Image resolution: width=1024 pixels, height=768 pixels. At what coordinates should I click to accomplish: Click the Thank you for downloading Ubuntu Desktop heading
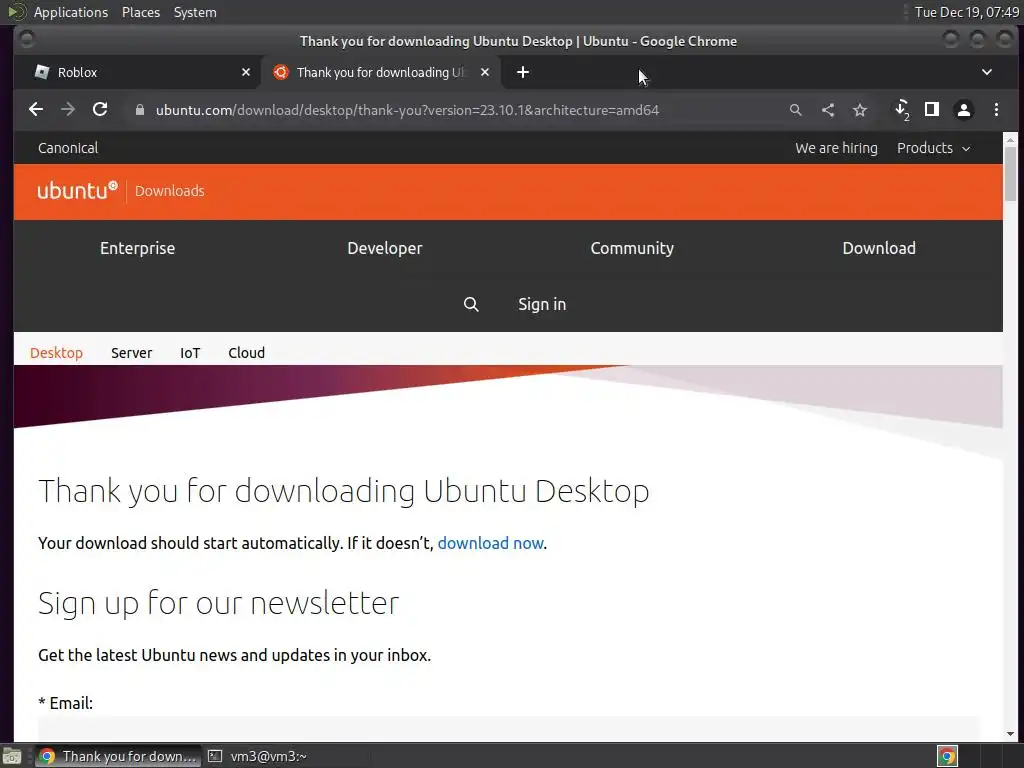click(x=344, y=491)
